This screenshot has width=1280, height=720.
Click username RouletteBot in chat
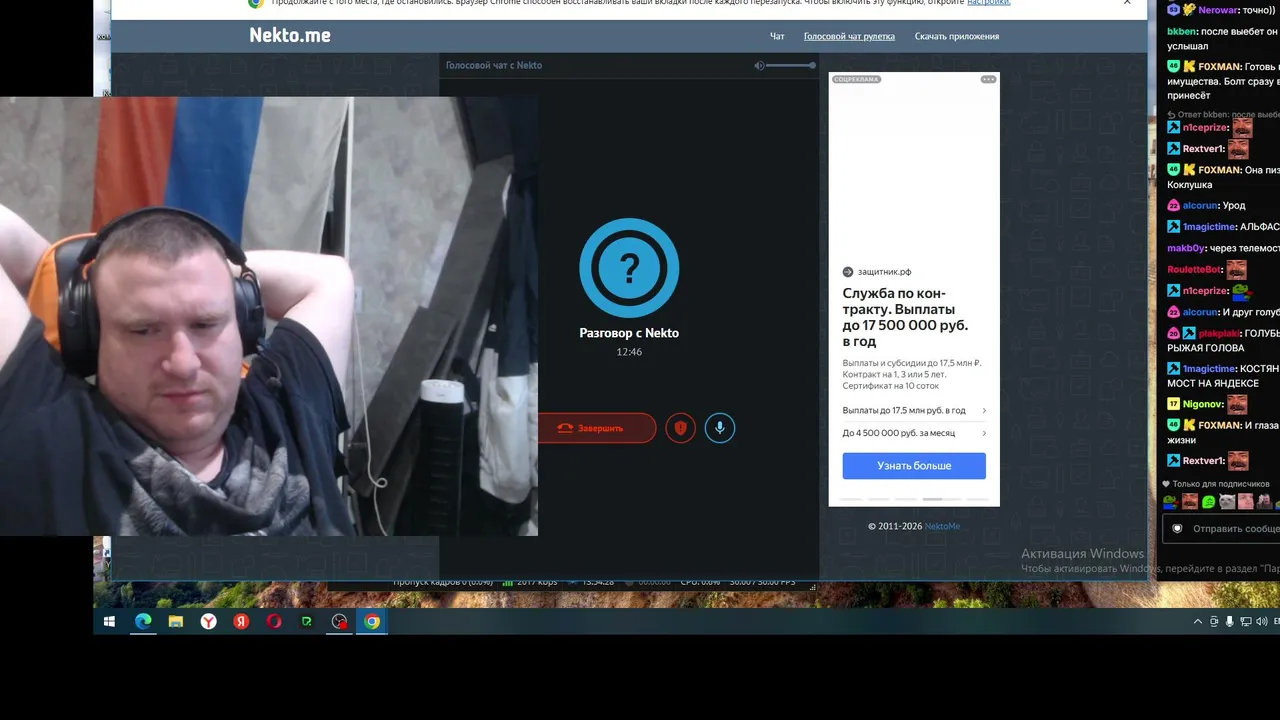[1195, 269]
